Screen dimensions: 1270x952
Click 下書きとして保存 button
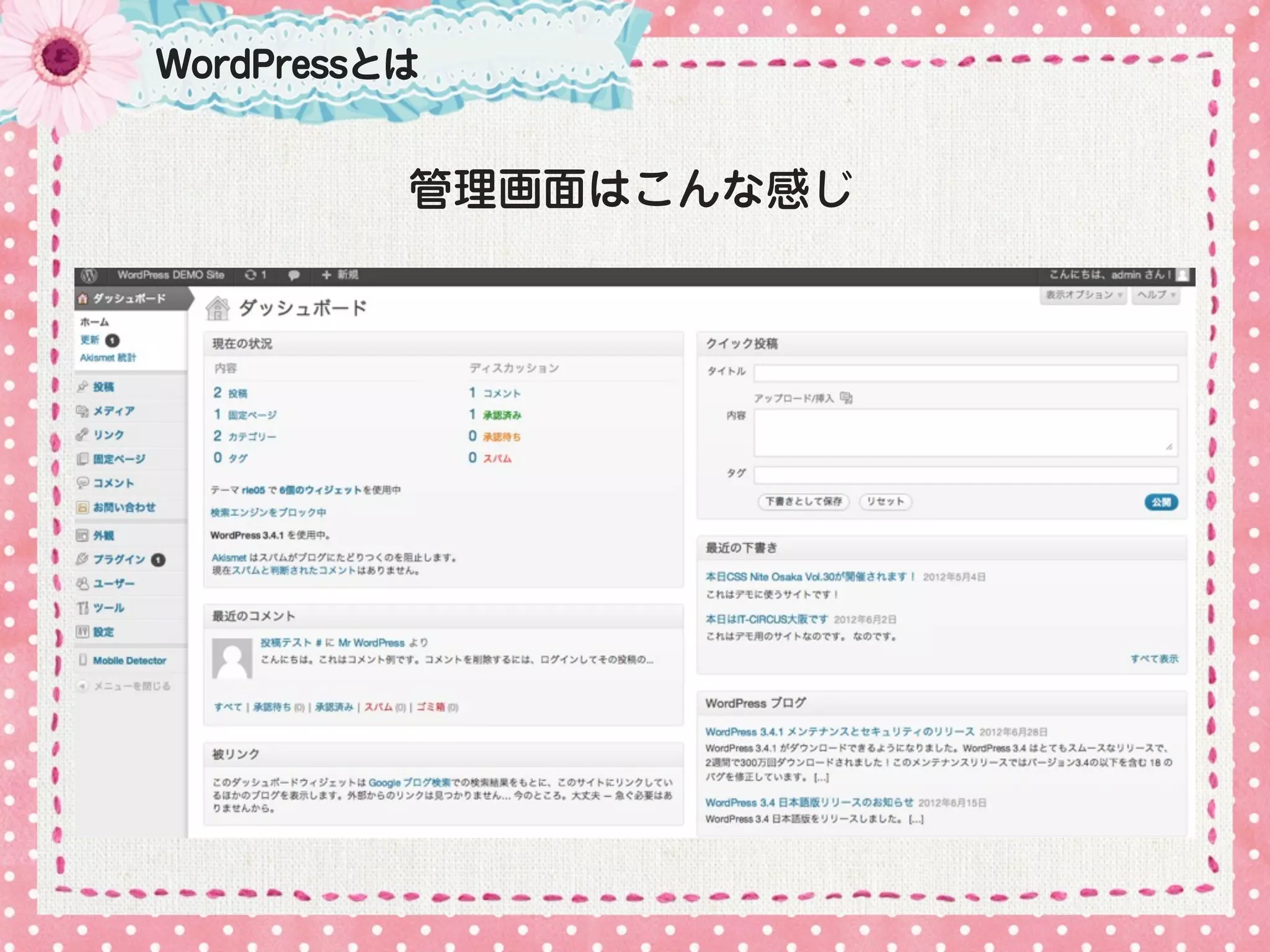click(x=804, y=501)
